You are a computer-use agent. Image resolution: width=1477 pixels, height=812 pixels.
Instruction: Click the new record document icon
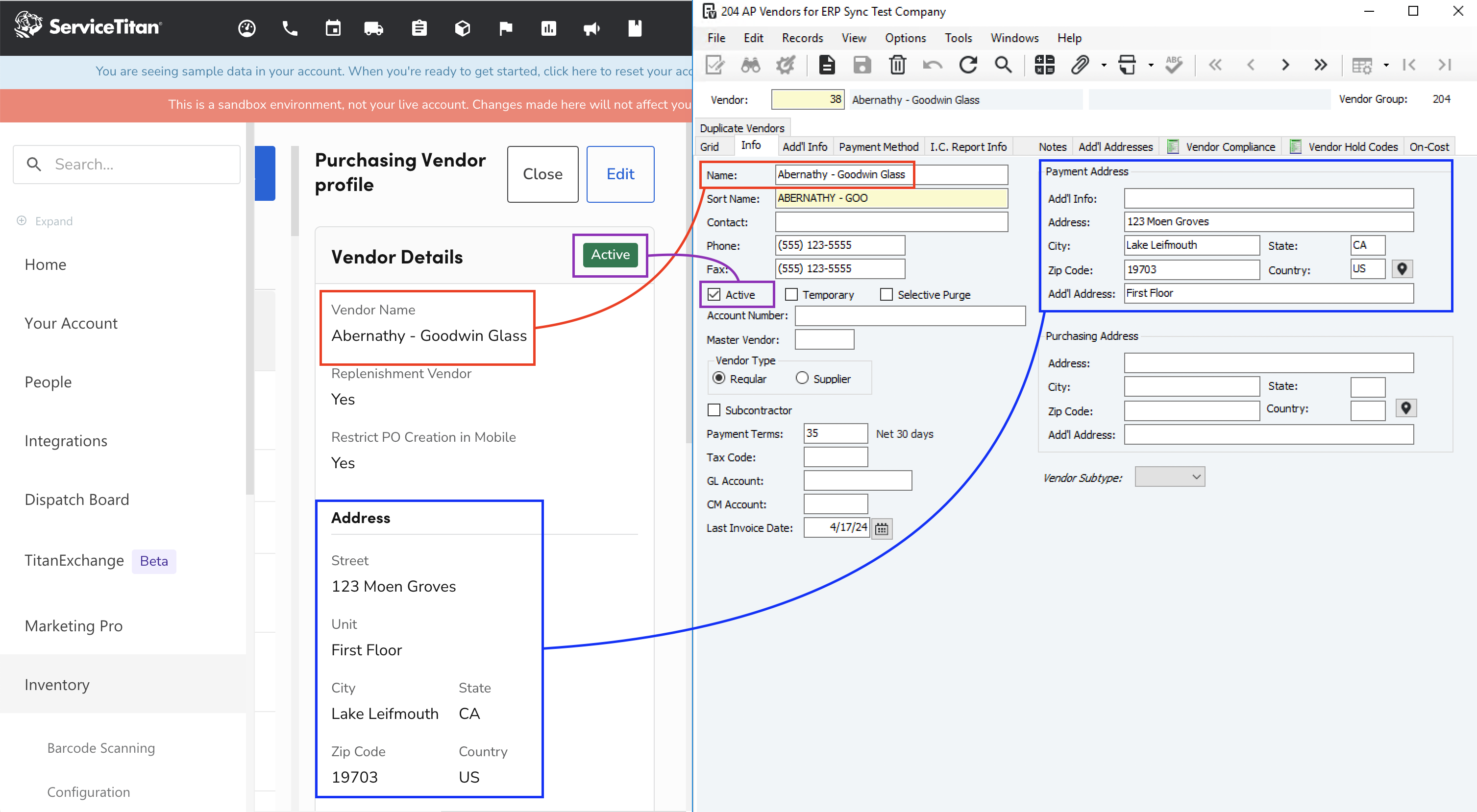point(827,65)
